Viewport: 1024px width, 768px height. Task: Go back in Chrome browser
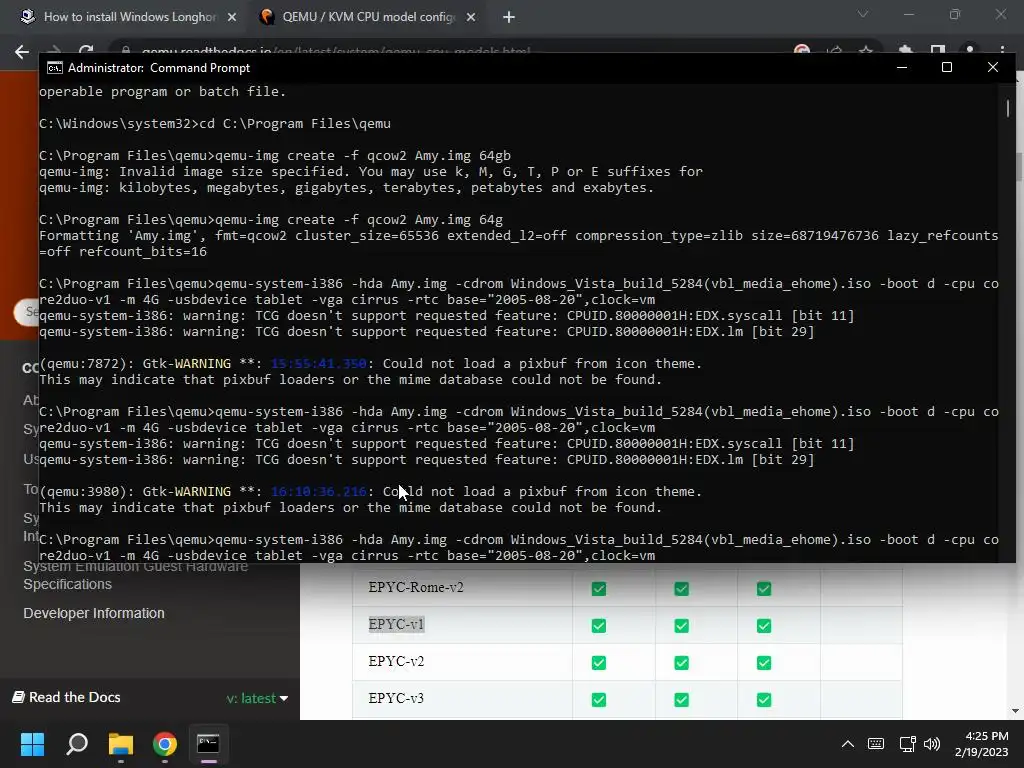tap(22, 52)
